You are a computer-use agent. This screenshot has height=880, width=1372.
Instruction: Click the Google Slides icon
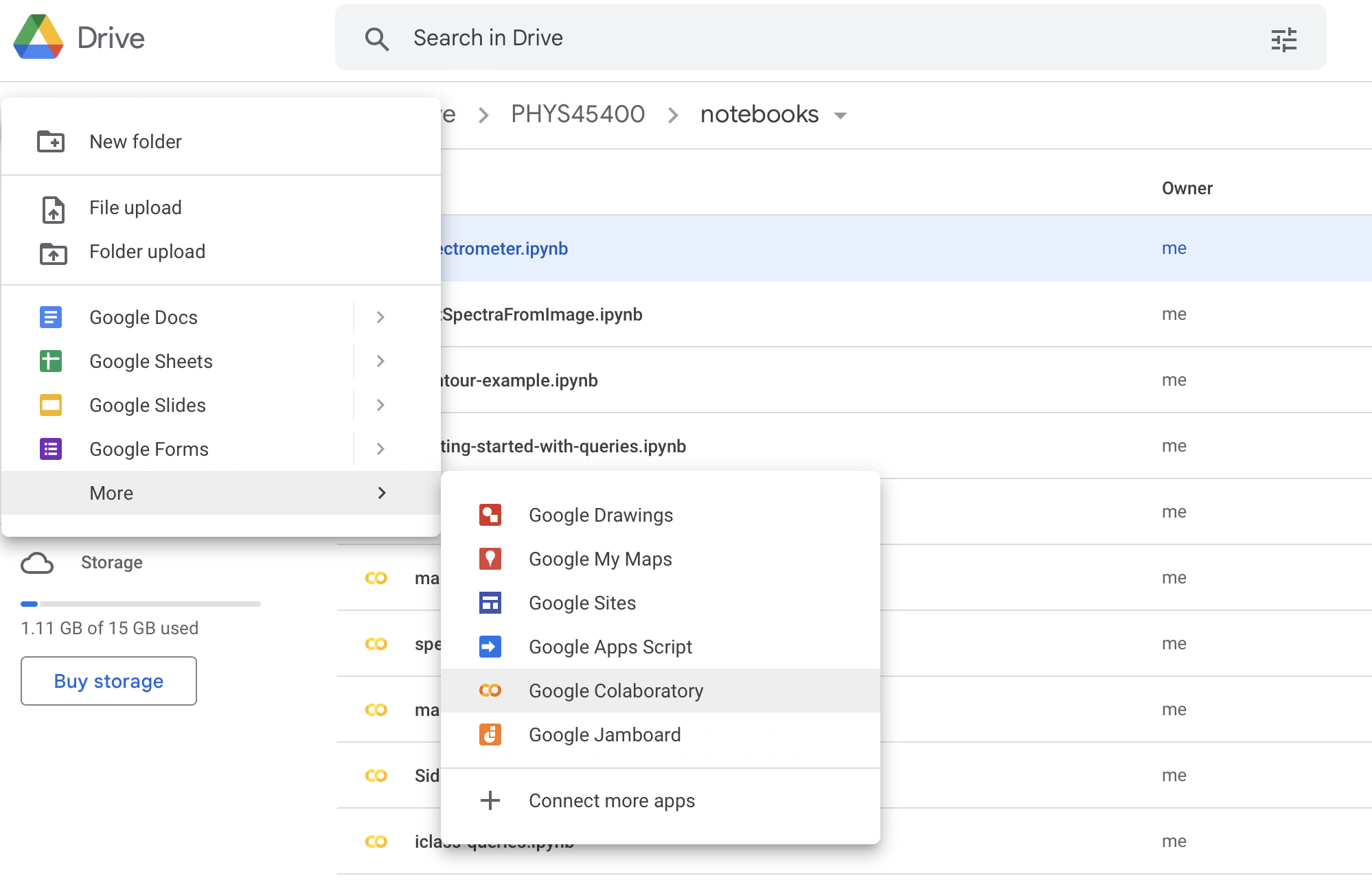pyautogui.click(x=51, y=405)
